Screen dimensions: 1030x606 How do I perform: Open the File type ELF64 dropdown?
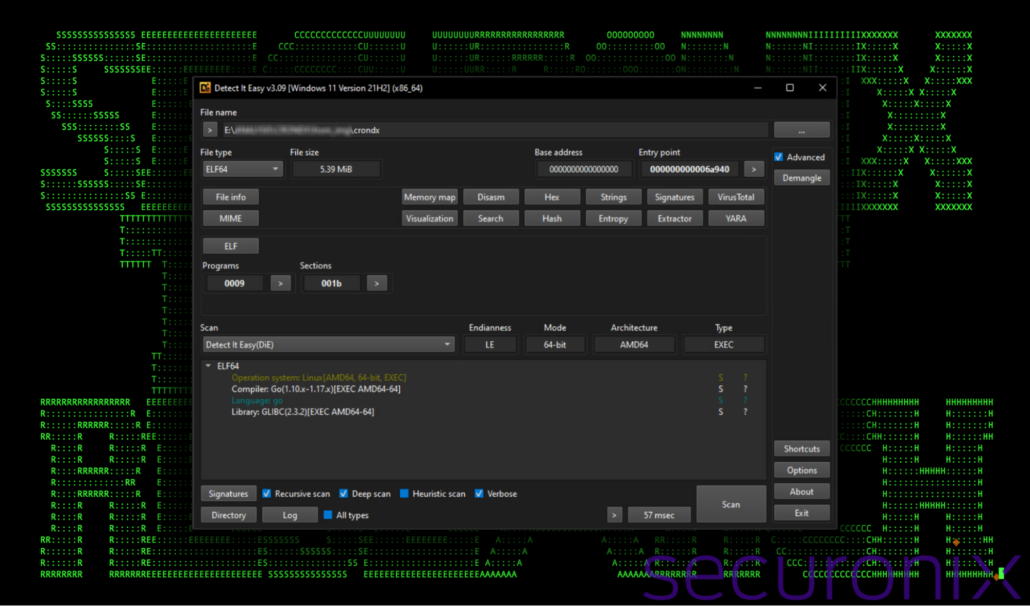click(x=242, y=169)
